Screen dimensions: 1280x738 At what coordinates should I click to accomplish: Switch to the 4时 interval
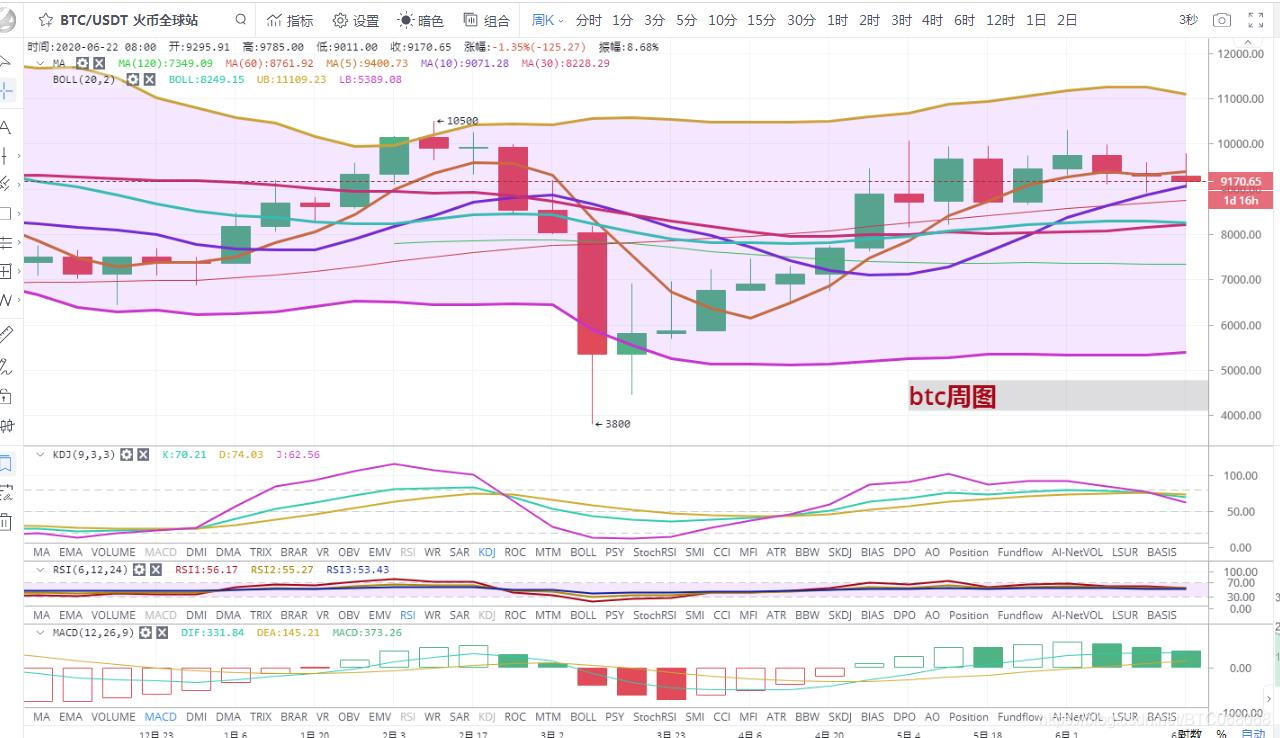[932, 20]
